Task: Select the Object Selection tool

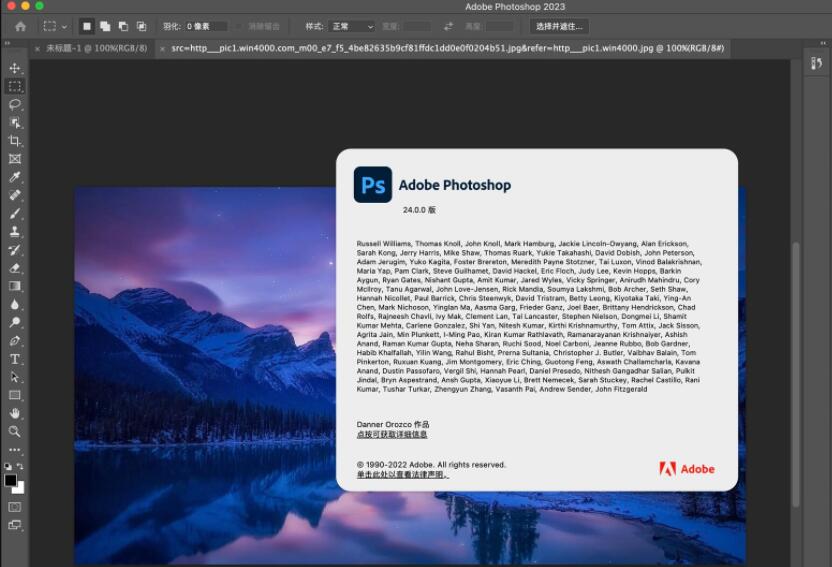Action: (x=15, y=123)
